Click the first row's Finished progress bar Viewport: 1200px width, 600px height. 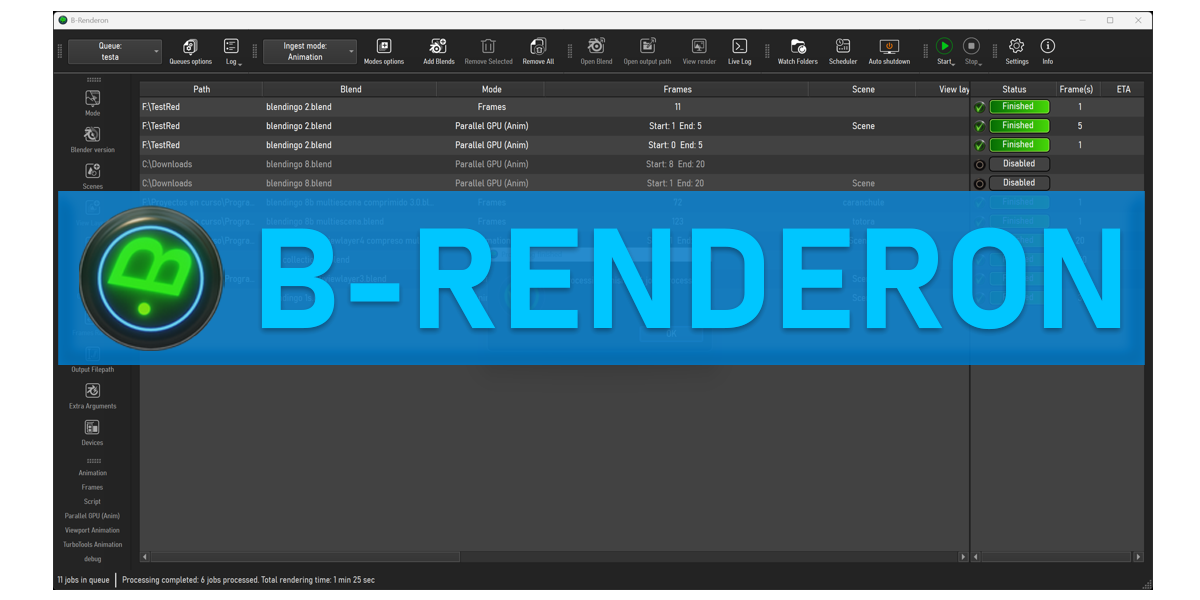pyautogui.click(x=1019, y=106)
